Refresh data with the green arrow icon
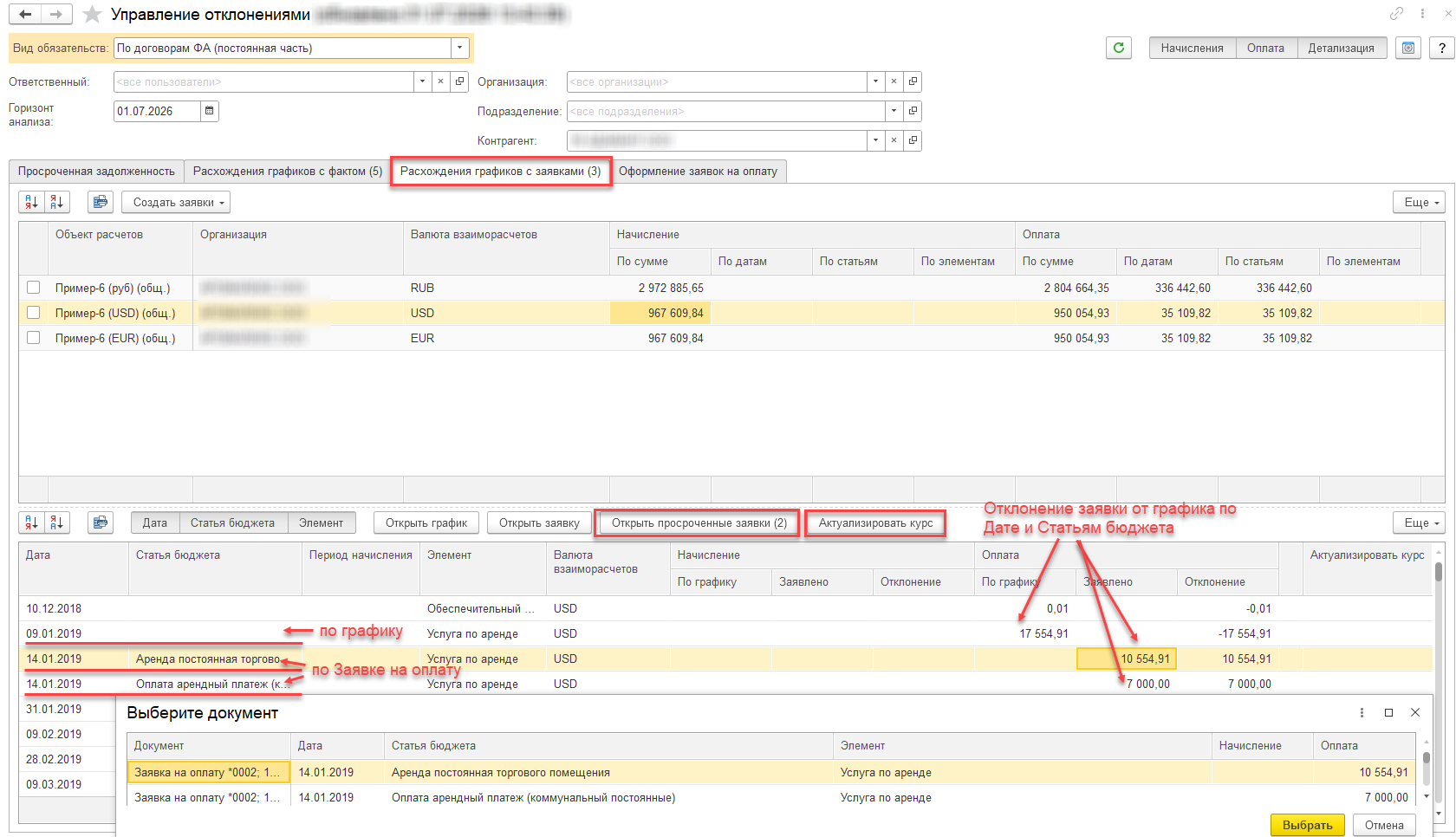This screenshot has height=837, width=1456. pyautogui.click(x=1119, y=48)
